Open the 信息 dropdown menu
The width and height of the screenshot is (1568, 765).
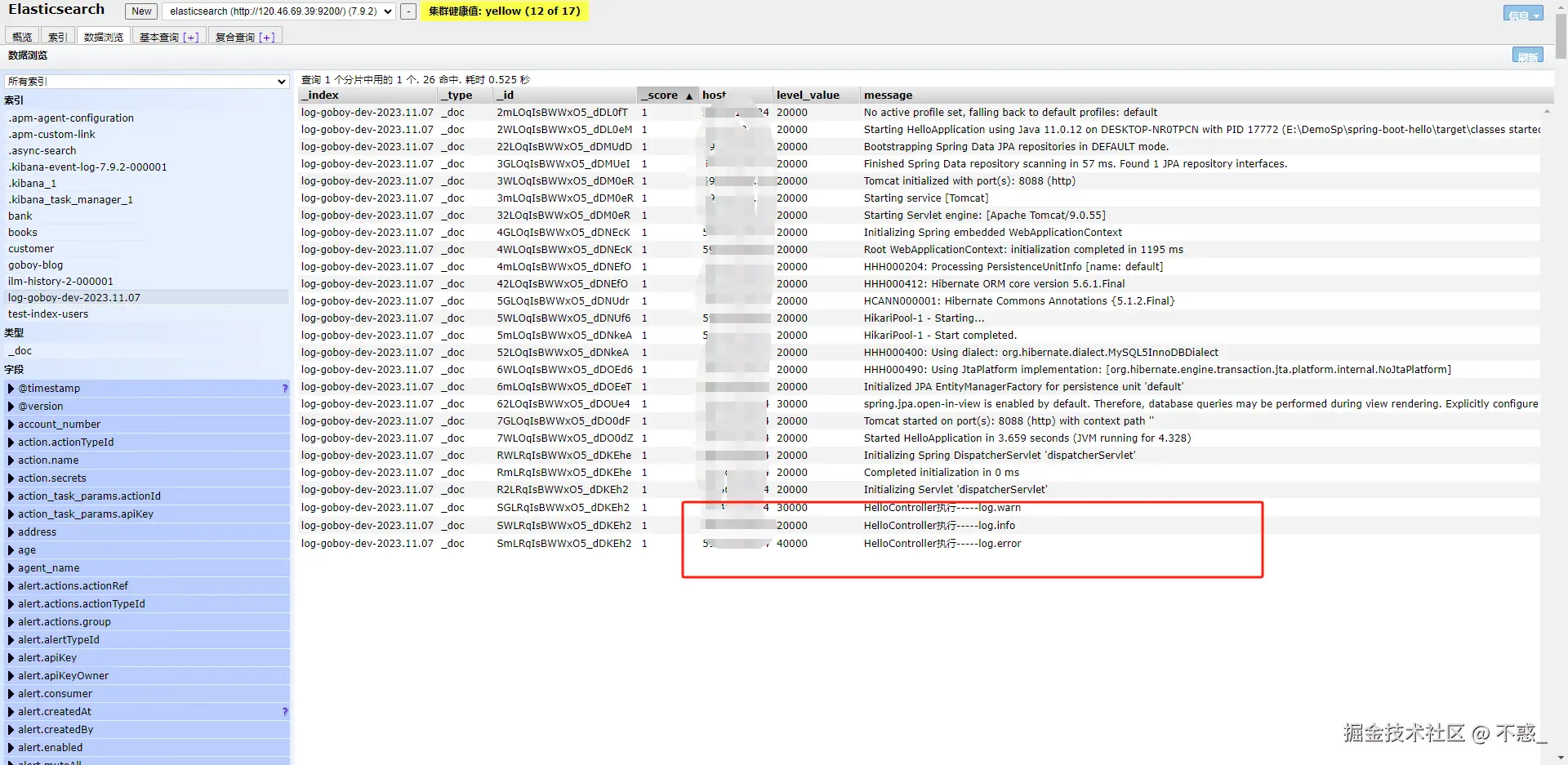[1523, 14]
